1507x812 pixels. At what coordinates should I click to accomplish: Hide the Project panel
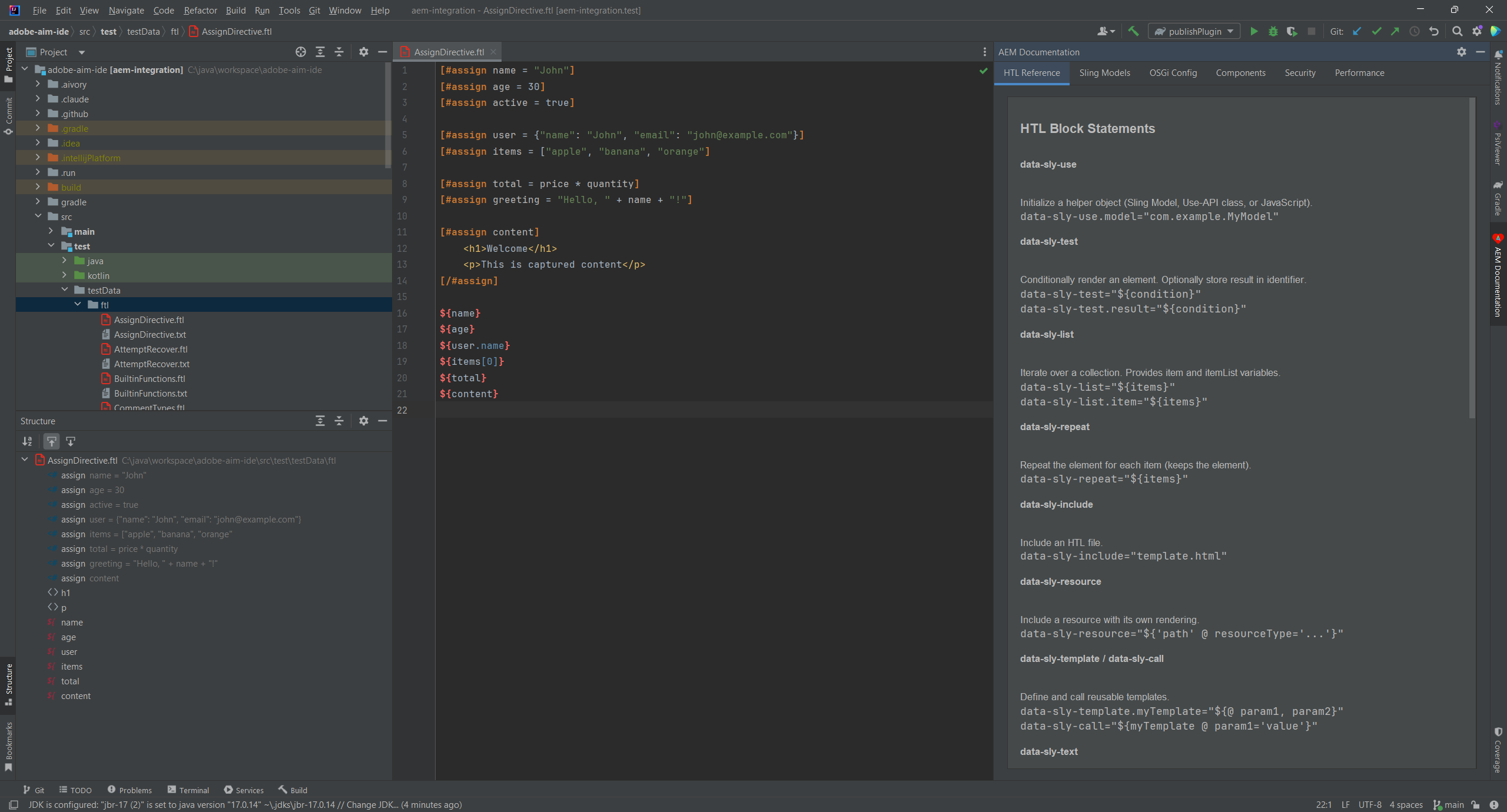pos(383,52)
